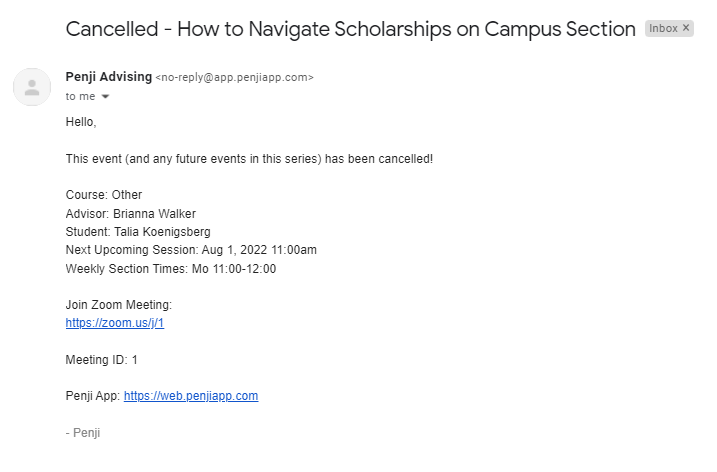The width and height of the screenshot is (717, 472).
Task: Click the sender's profile avatar icon
Action: click(32, 87)
